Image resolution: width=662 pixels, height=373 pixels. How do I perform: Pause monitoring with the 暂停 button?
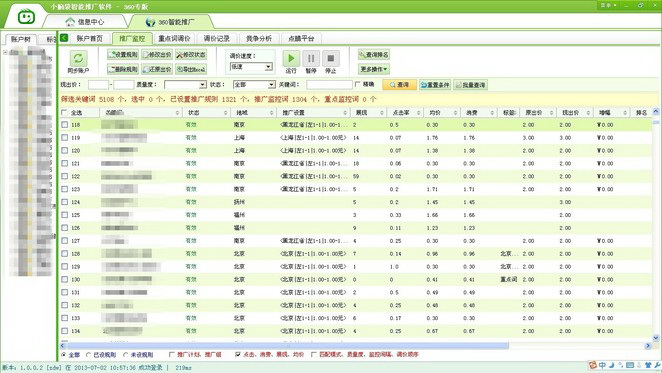(x=311, y=58)
